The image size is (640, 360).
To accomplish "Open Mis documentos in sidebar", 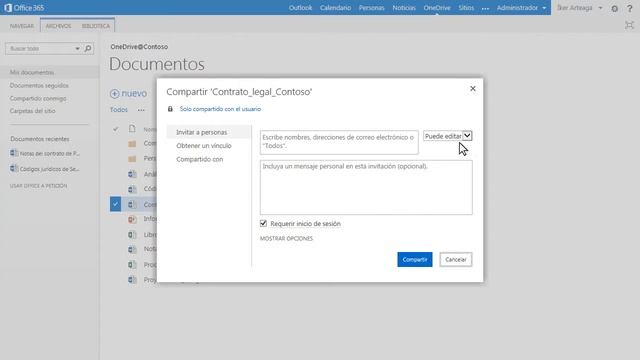I will pos(32,72).
